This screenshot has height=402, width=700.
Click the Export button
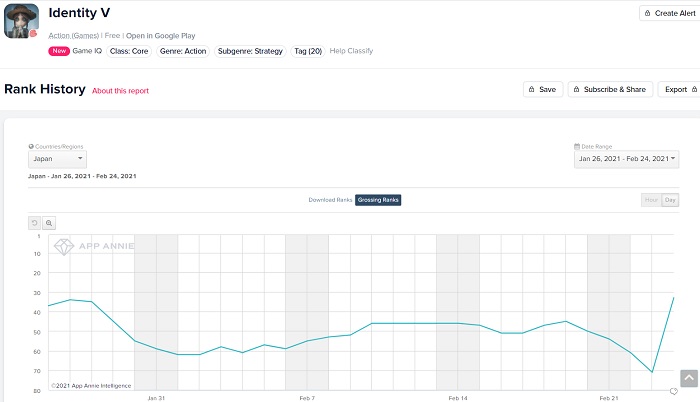(679, 89)
